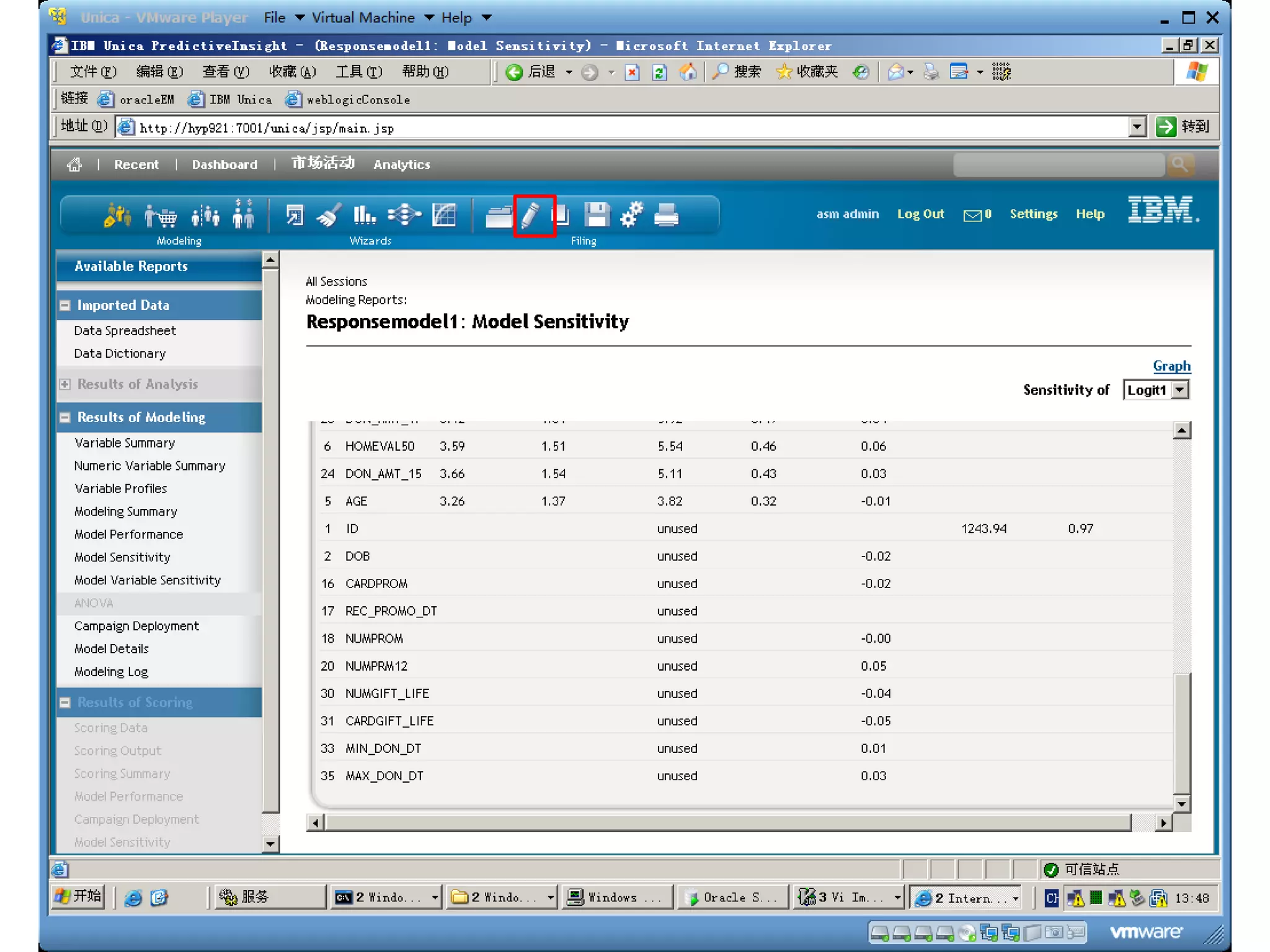Open the Model Performance report under Results of Modeling
Viewport: 1270px width, 952px height.
tap(129, 534)
